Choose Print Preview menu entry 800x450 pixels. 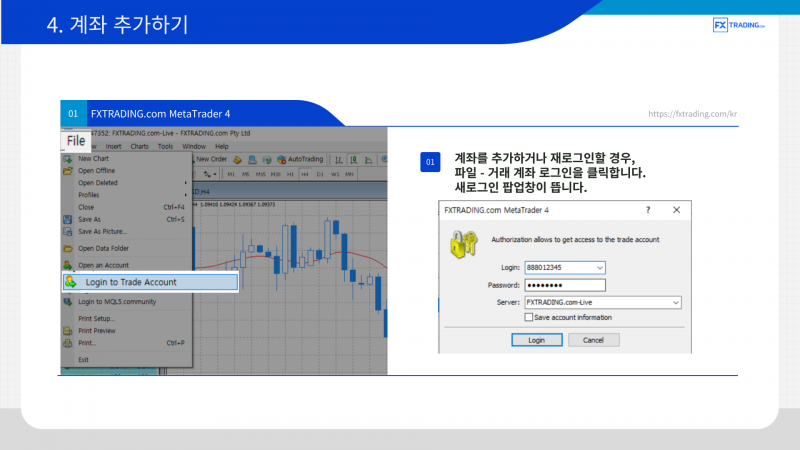click(x=126, y=331)
